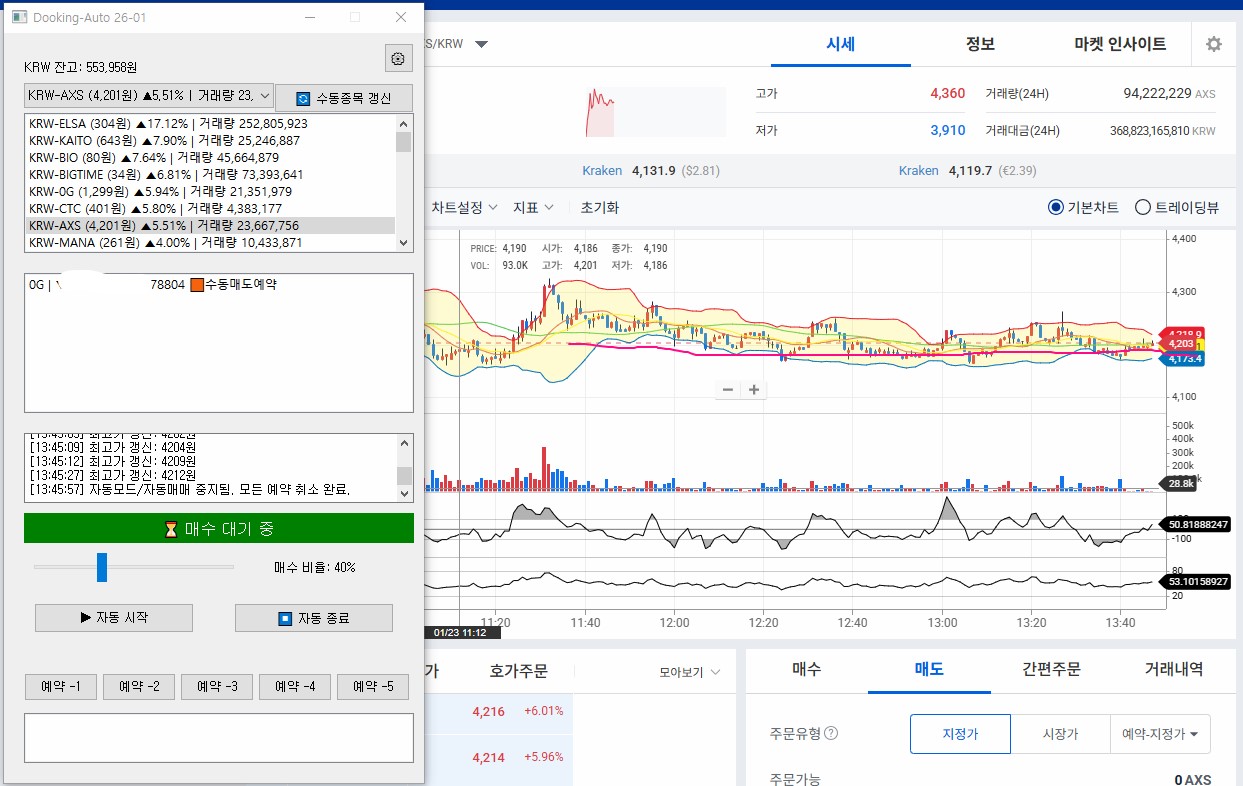Click the orange manual sell reservation icon
This screenshot has width=1243, height=786.
coord(197,285)
